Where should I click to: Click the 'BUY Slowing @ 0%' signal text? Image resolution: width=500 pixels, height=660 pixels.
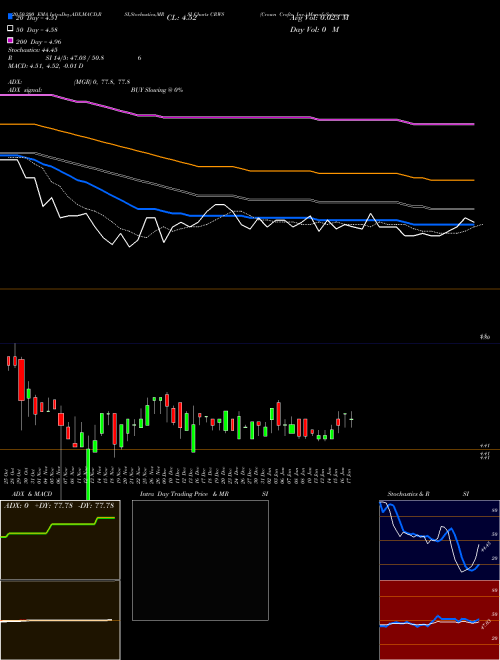157,90
